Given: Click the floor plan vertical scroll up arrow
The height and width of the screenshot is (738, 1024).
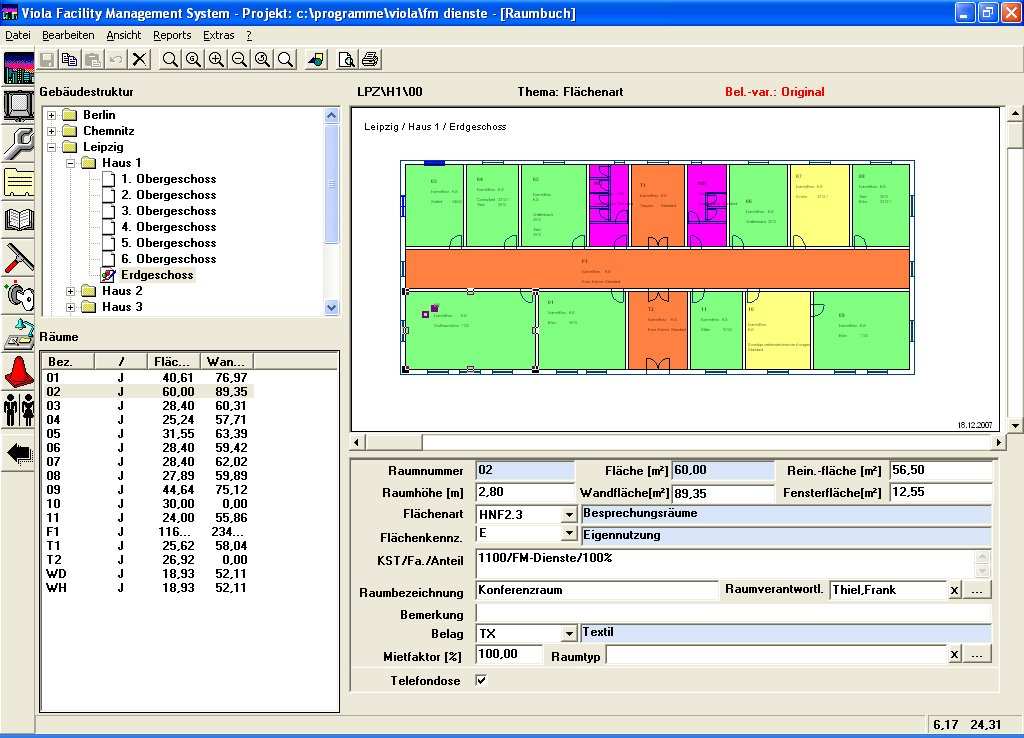Looking at the screenshot, I should tap(1015, 114).
